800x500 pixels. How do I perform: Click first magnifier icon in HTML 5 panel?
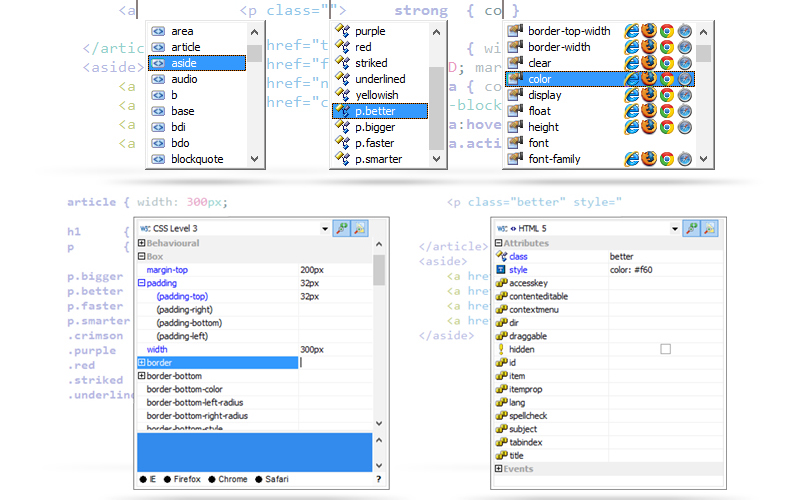pyautogui.click(x=691, y=229)
